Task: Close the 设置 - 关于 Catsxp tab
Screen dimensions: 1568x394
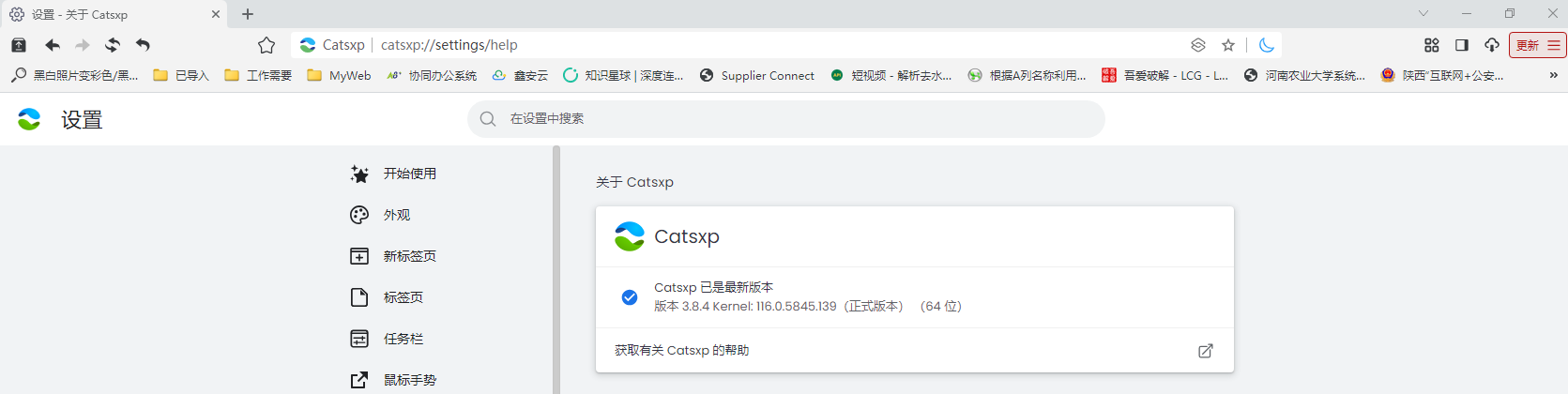Action: (x=216, y=14)
